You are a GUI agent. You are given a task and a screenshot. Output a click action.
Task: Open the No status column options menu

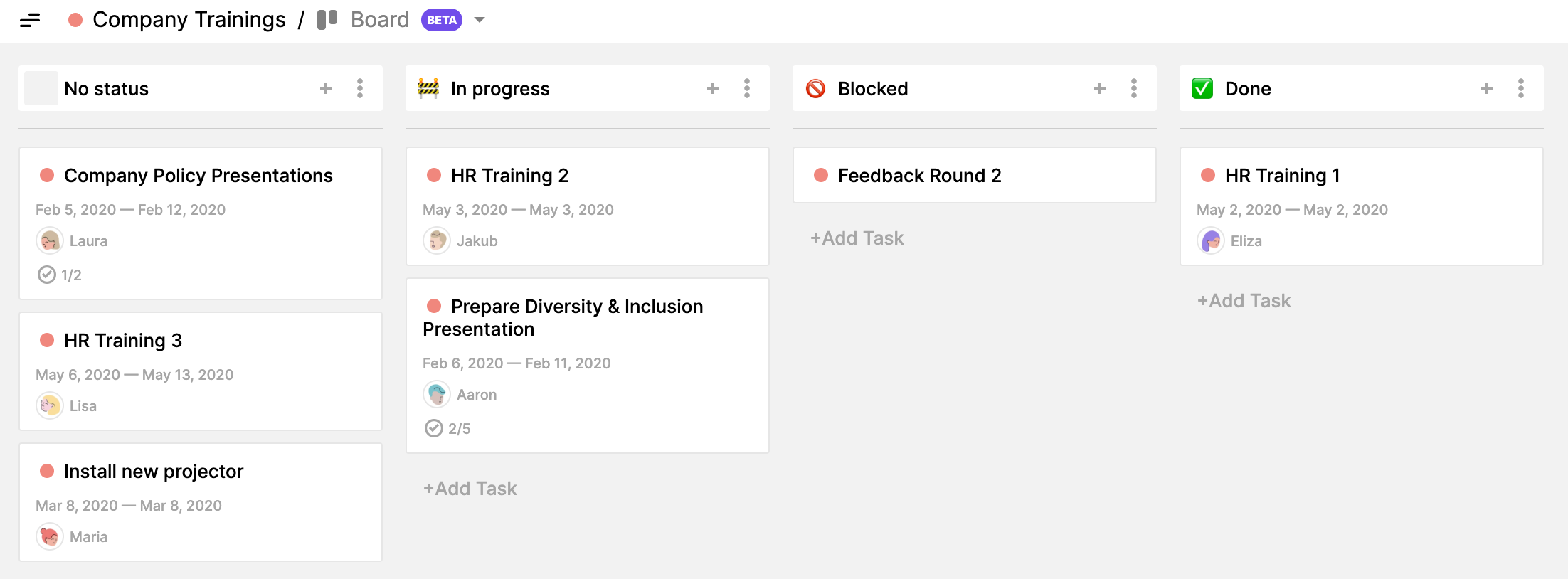pyautogui.click(x=360, y=88)
